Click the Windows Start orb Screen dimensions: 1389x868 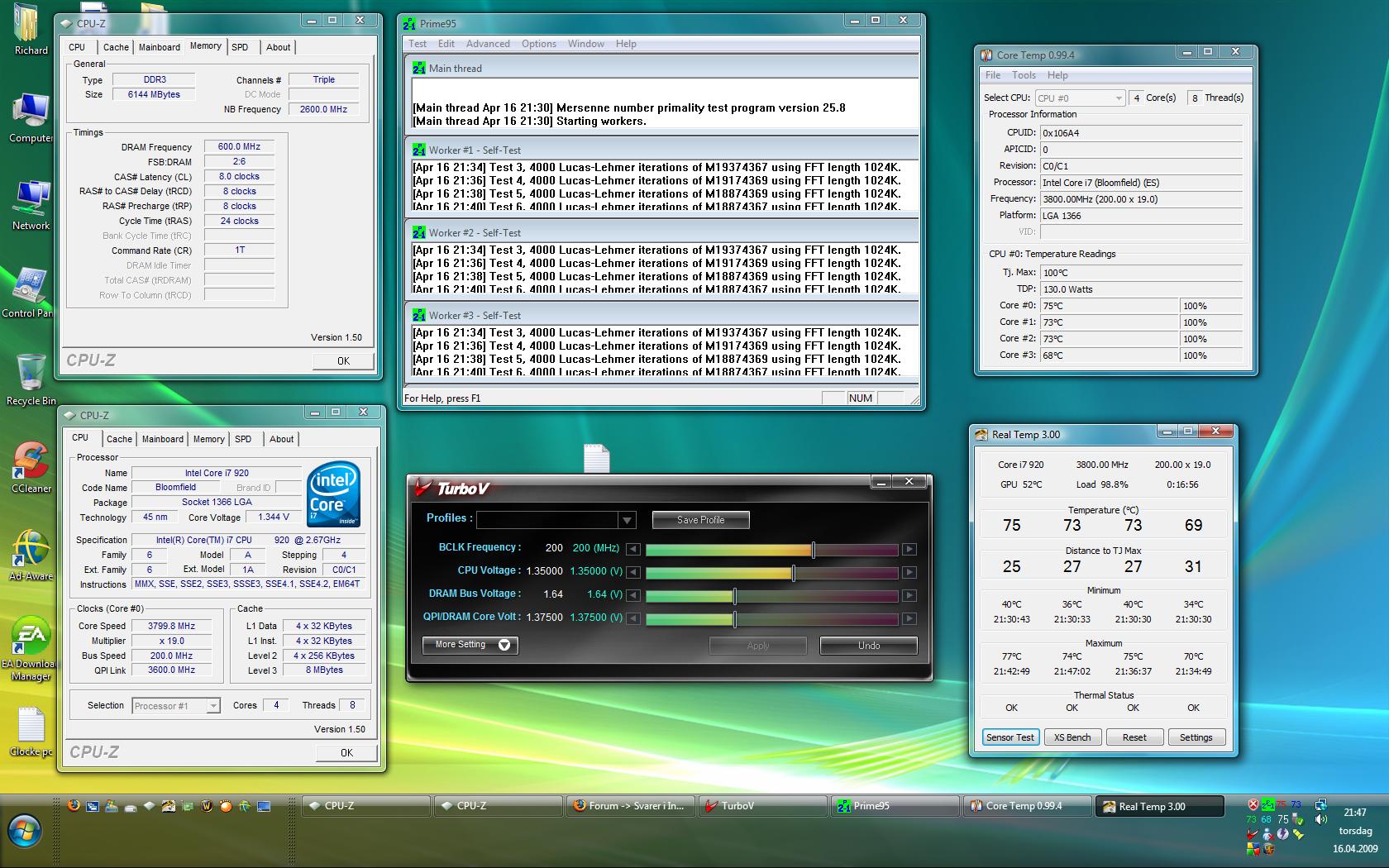pyautogui.click(x=23, y=832)
